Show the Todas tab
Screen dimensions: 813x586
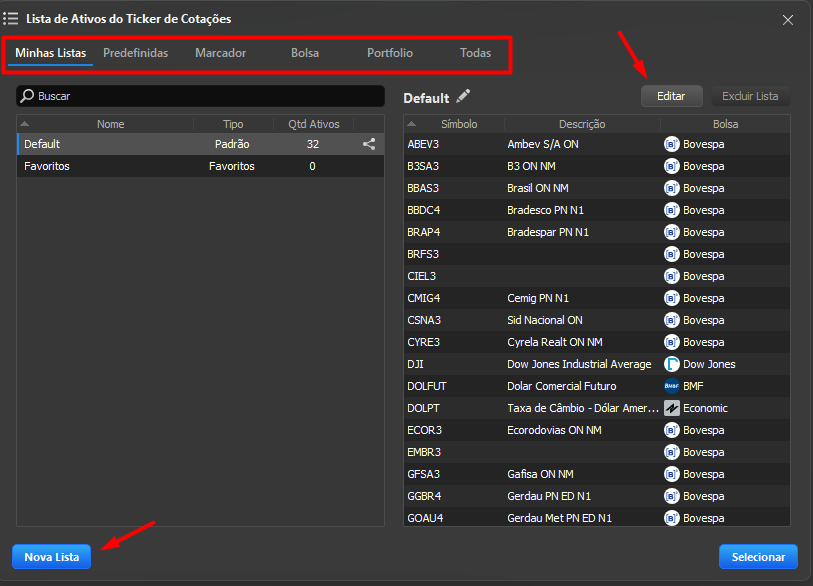pyautogui.click(x=475, y=53)
